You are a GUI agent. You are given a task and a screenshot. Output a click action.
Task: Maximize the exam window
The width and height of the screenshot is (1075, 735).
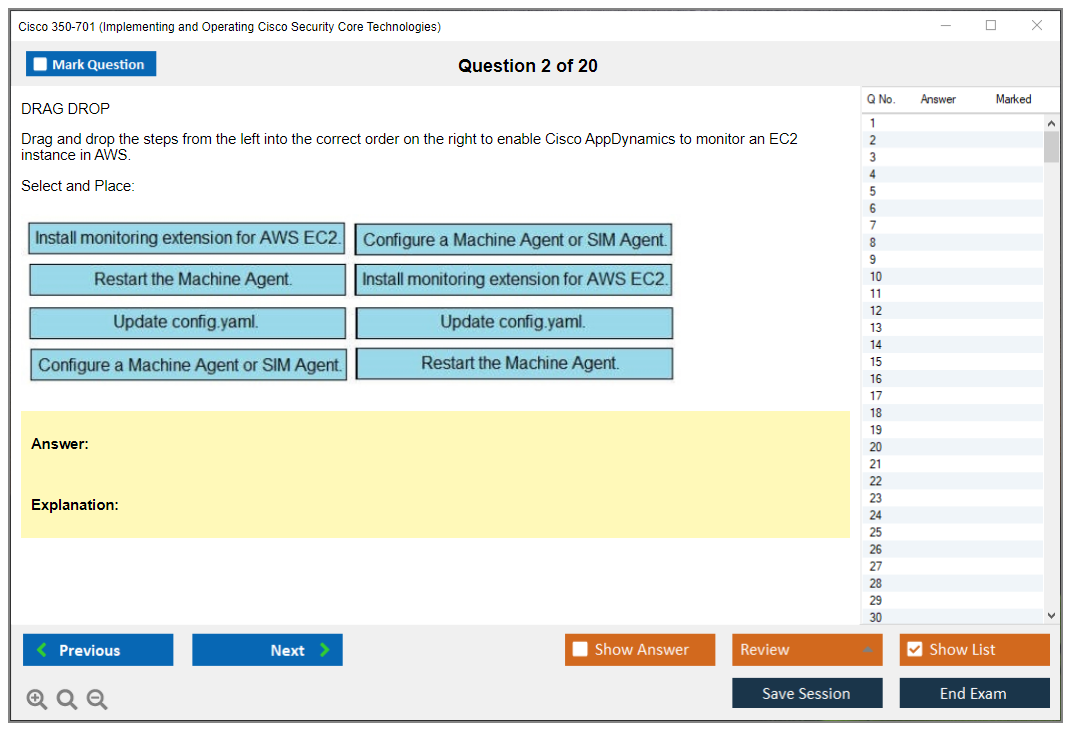(991, 26)
